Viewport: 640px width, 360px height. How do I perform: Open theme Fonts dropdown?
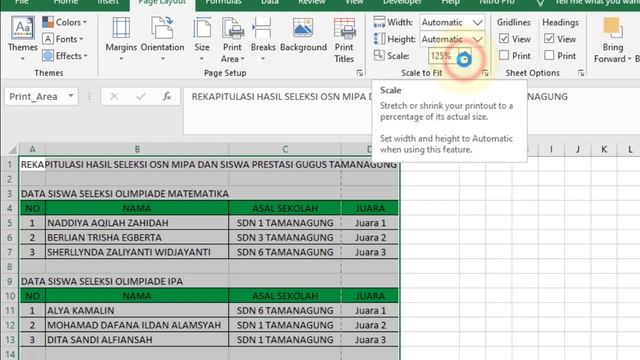(63, 39)
